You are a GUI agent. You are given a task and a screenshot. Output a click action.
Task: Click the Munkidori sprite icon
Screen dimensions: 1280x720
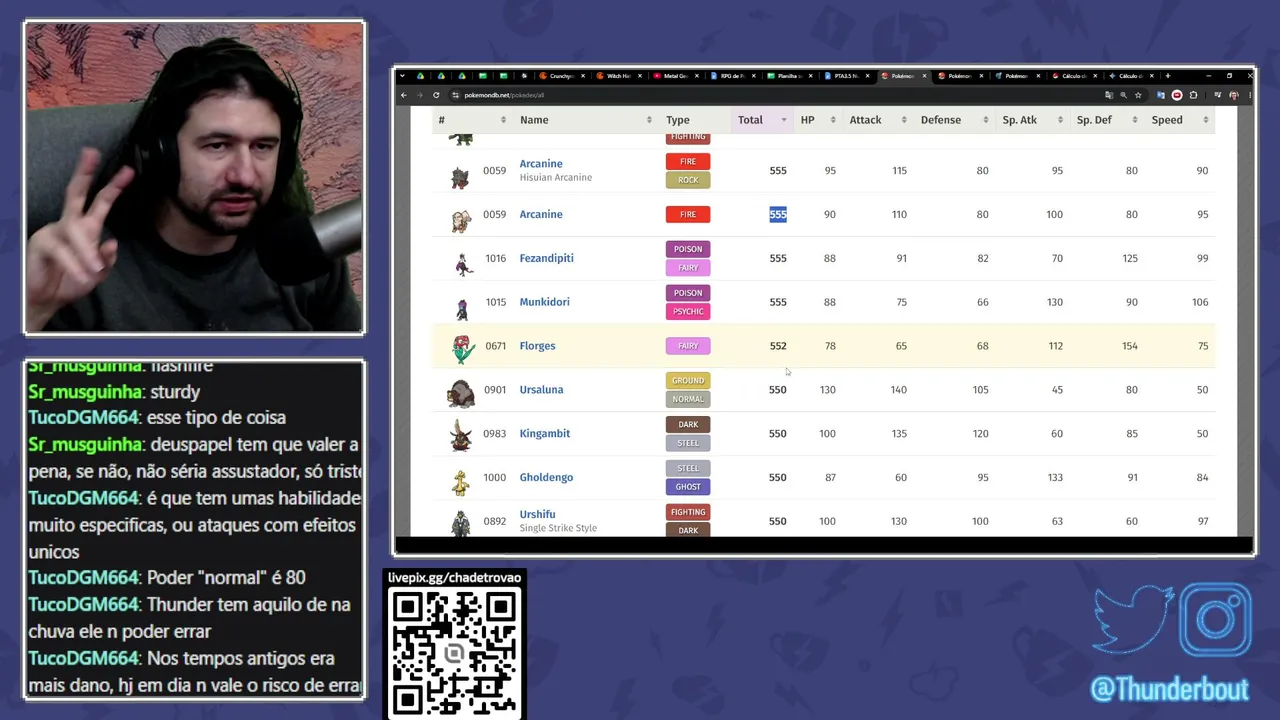point(461,308)
